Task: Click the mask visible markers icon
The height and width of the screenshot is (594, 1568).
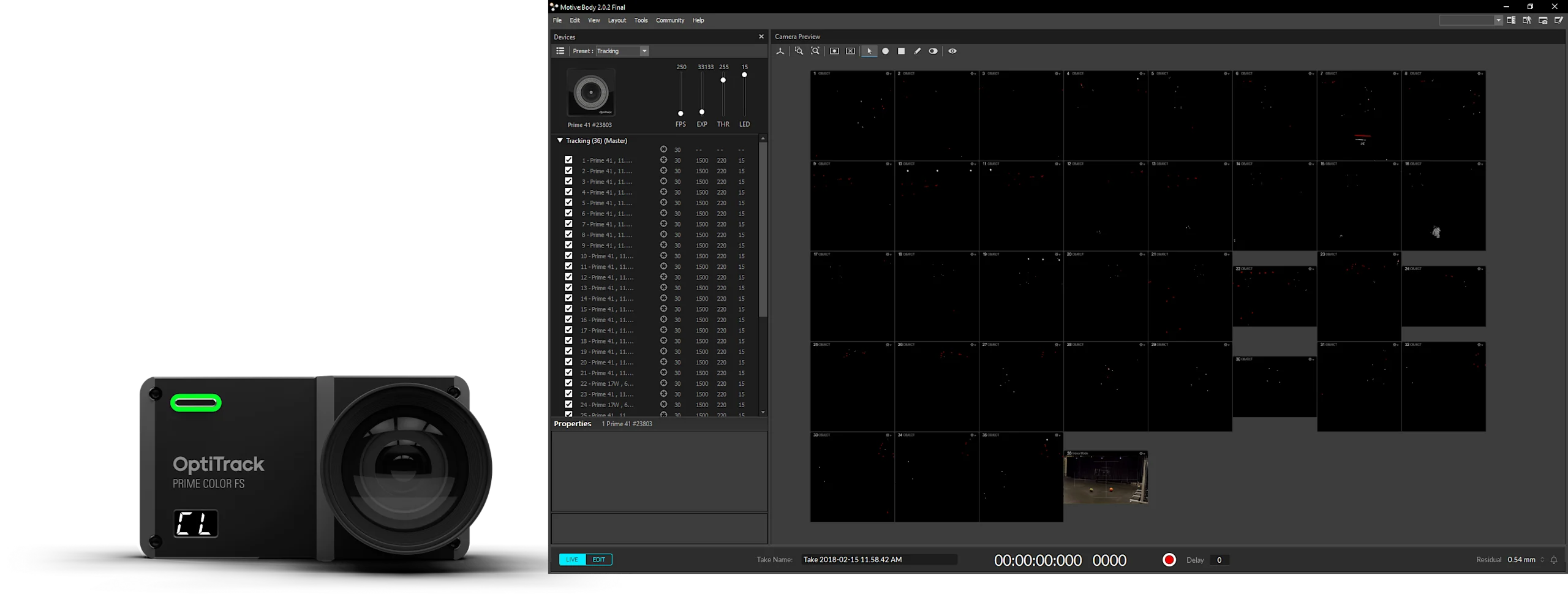Action: coord(834,51)
